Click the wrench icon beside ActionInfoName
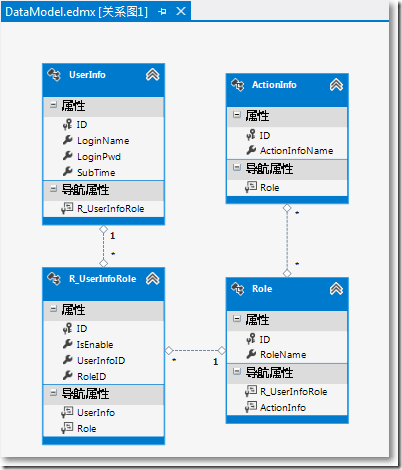402x470 pixels. point(251,150)
